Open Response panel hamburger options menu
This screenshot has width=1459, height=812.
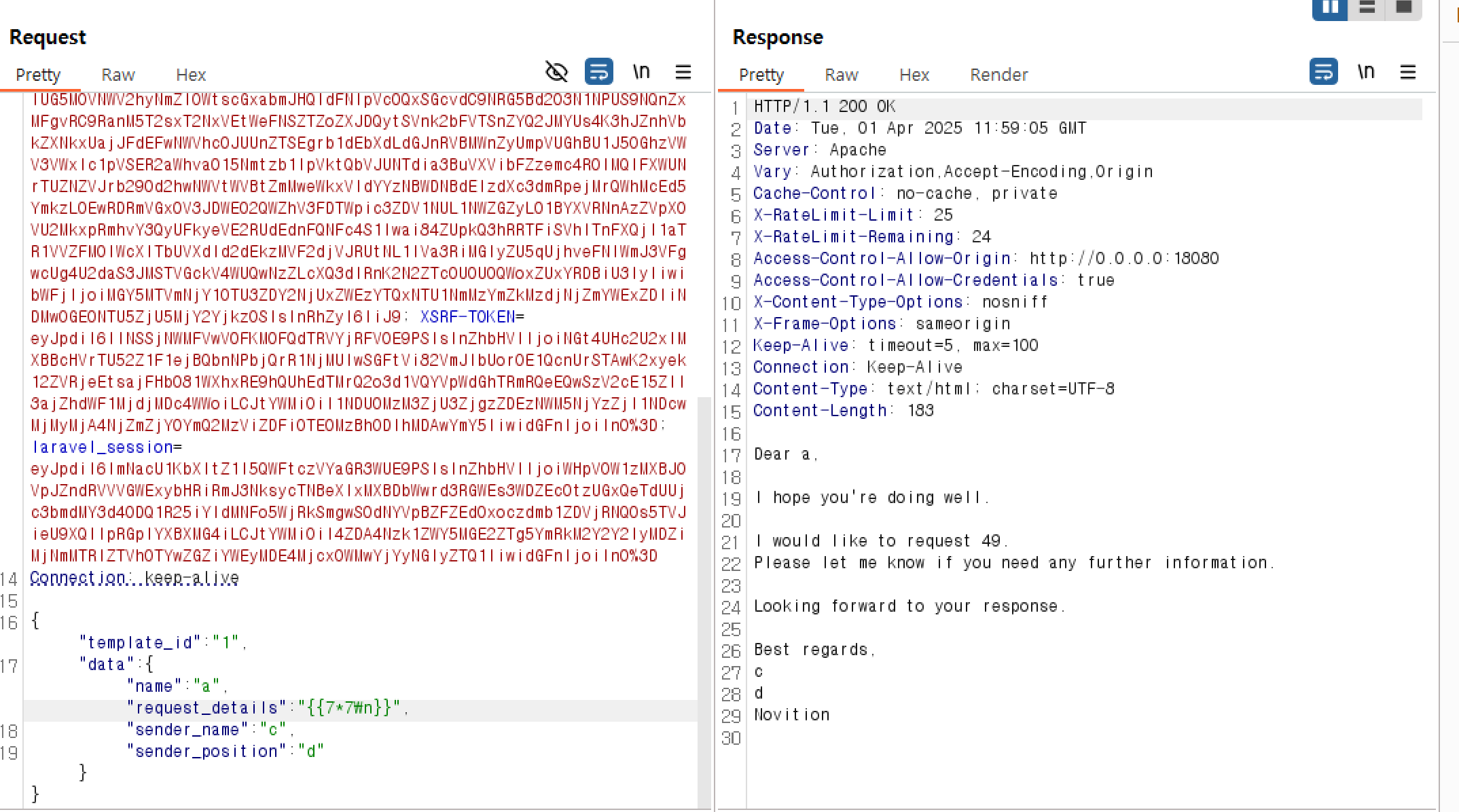(x=1408, y=71)
